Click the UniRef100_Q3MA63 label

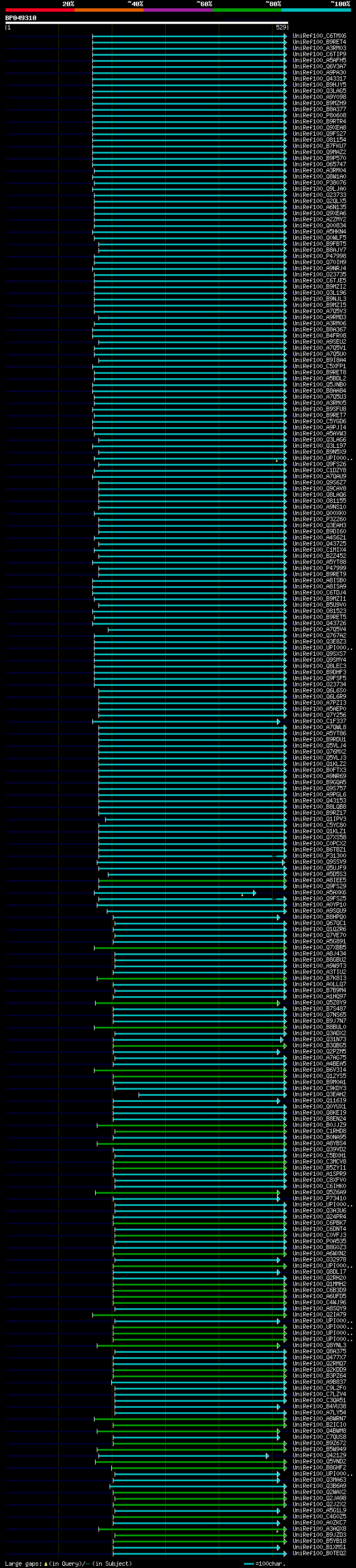click(x=319, y=1480)
